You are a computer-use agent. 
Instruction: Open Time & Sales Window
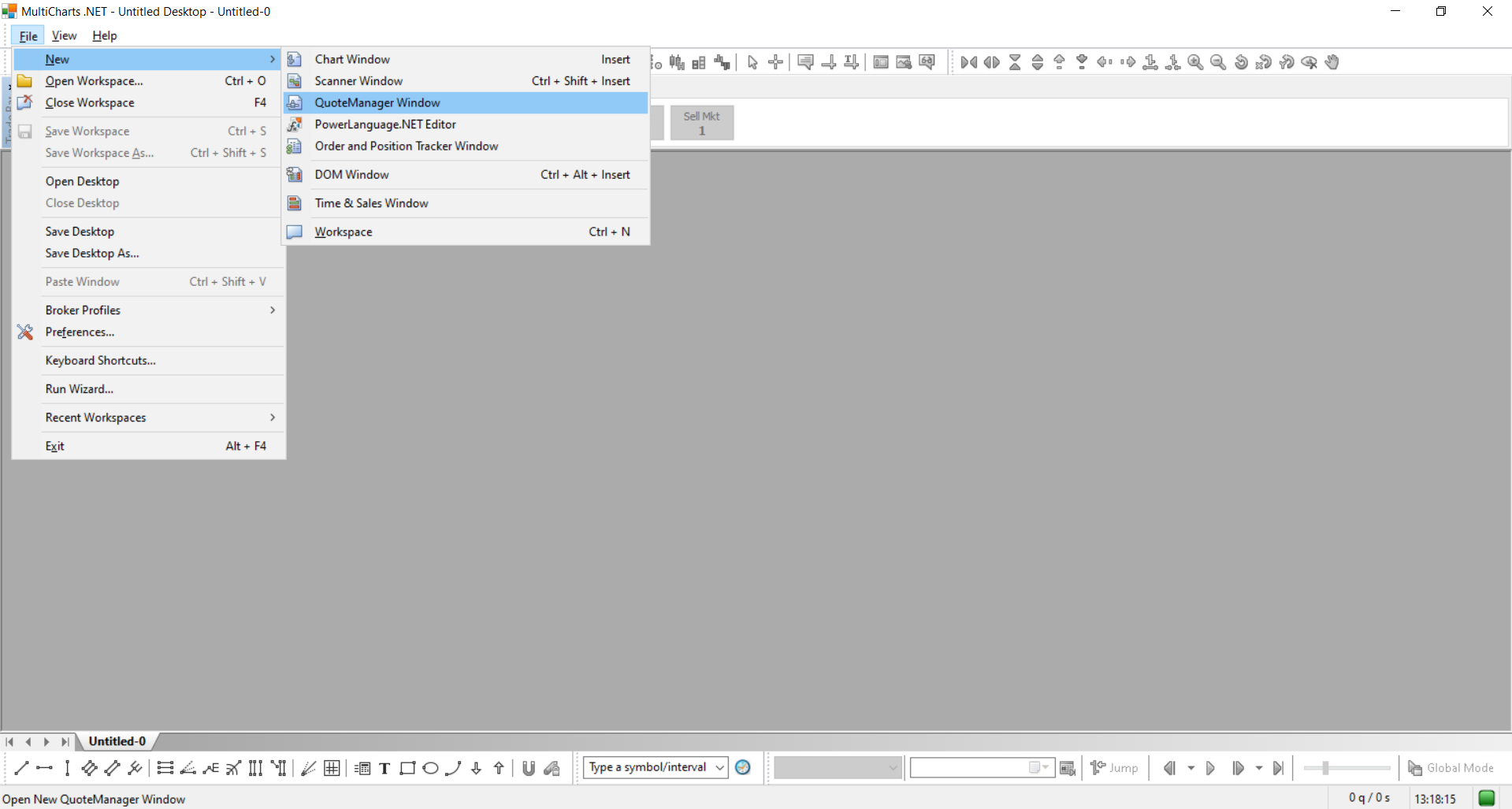466,203
